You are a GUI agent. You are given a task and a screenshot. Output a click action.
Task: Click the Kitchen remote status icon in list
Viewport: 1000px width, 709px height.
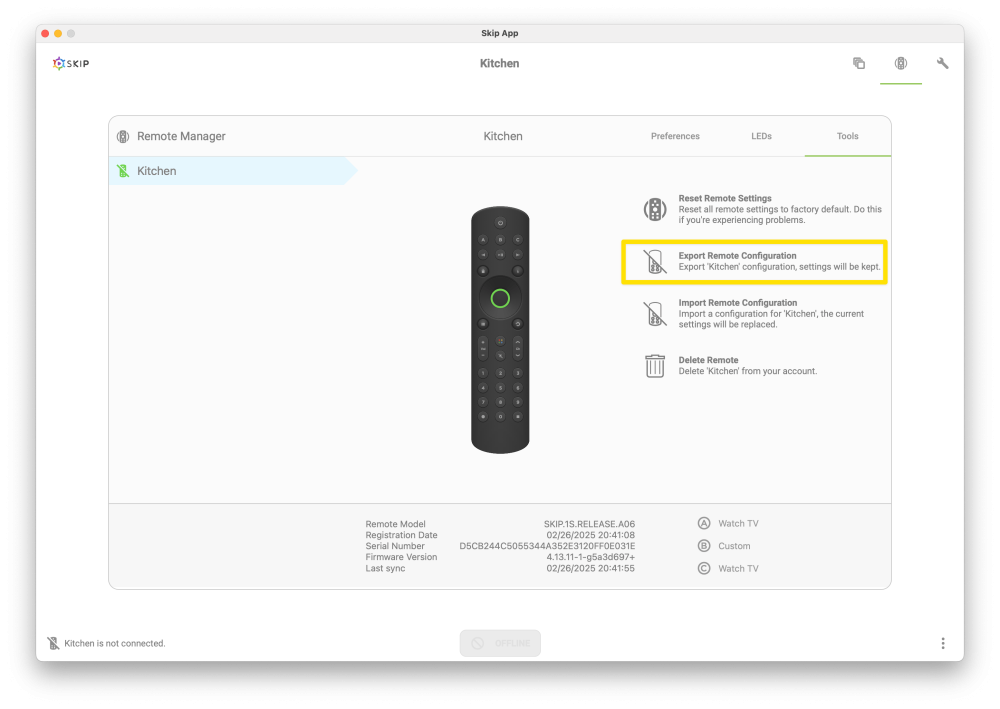click(x=123, y=171)
